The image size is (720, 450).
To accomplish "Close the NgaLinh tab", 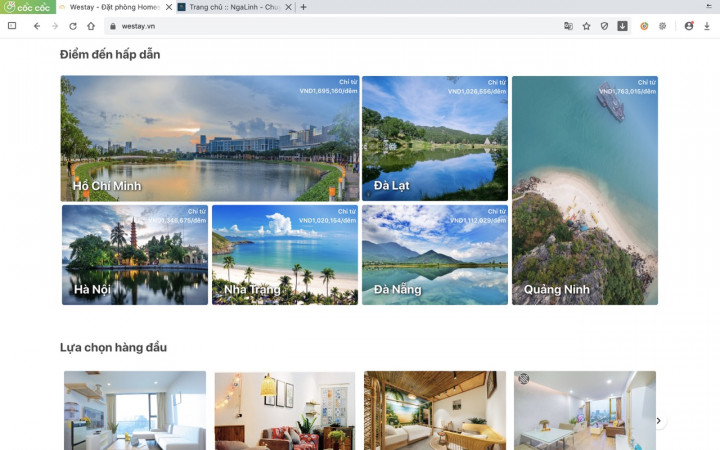I will [x=288, y=7].
